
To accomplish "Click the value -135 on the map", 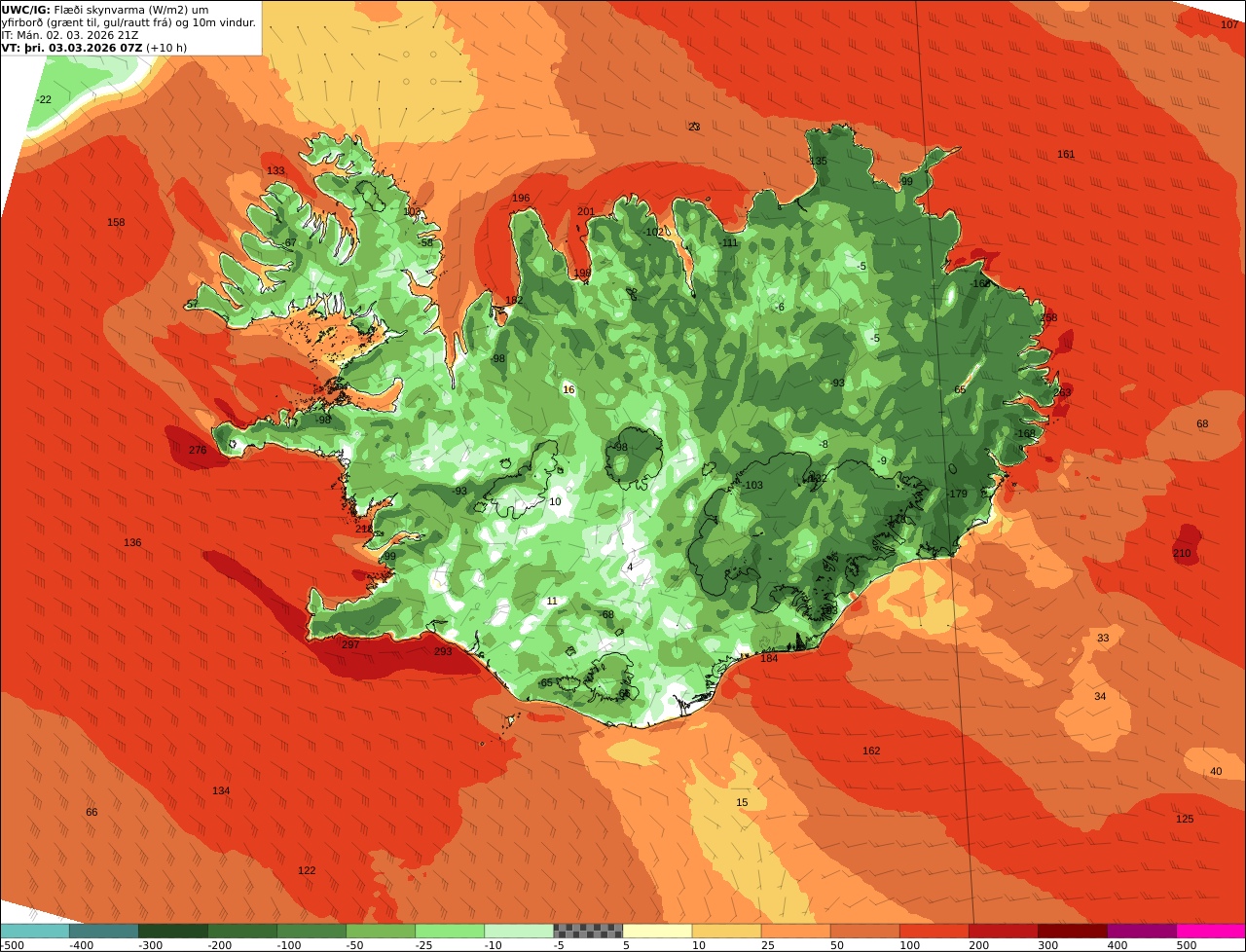I will coord(817,161).
